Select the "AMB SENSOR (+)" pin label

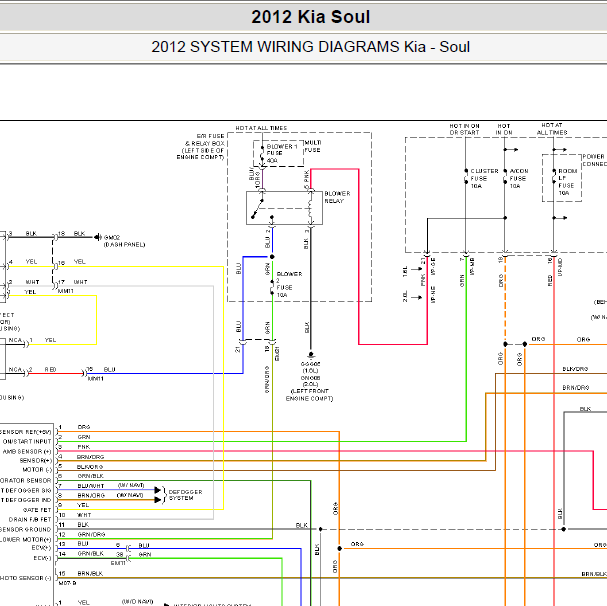pos(27,451)
